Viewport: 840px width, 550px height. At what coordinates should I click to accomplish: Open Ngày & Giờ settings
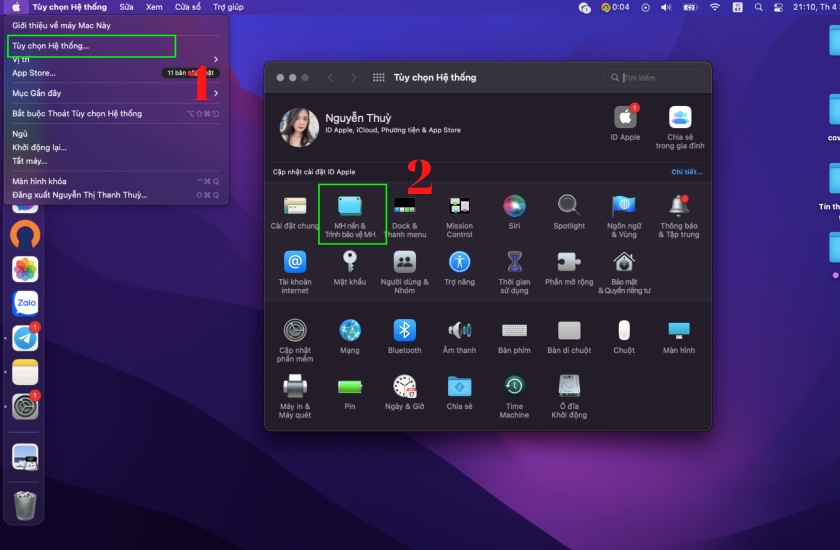coord(404,393)
